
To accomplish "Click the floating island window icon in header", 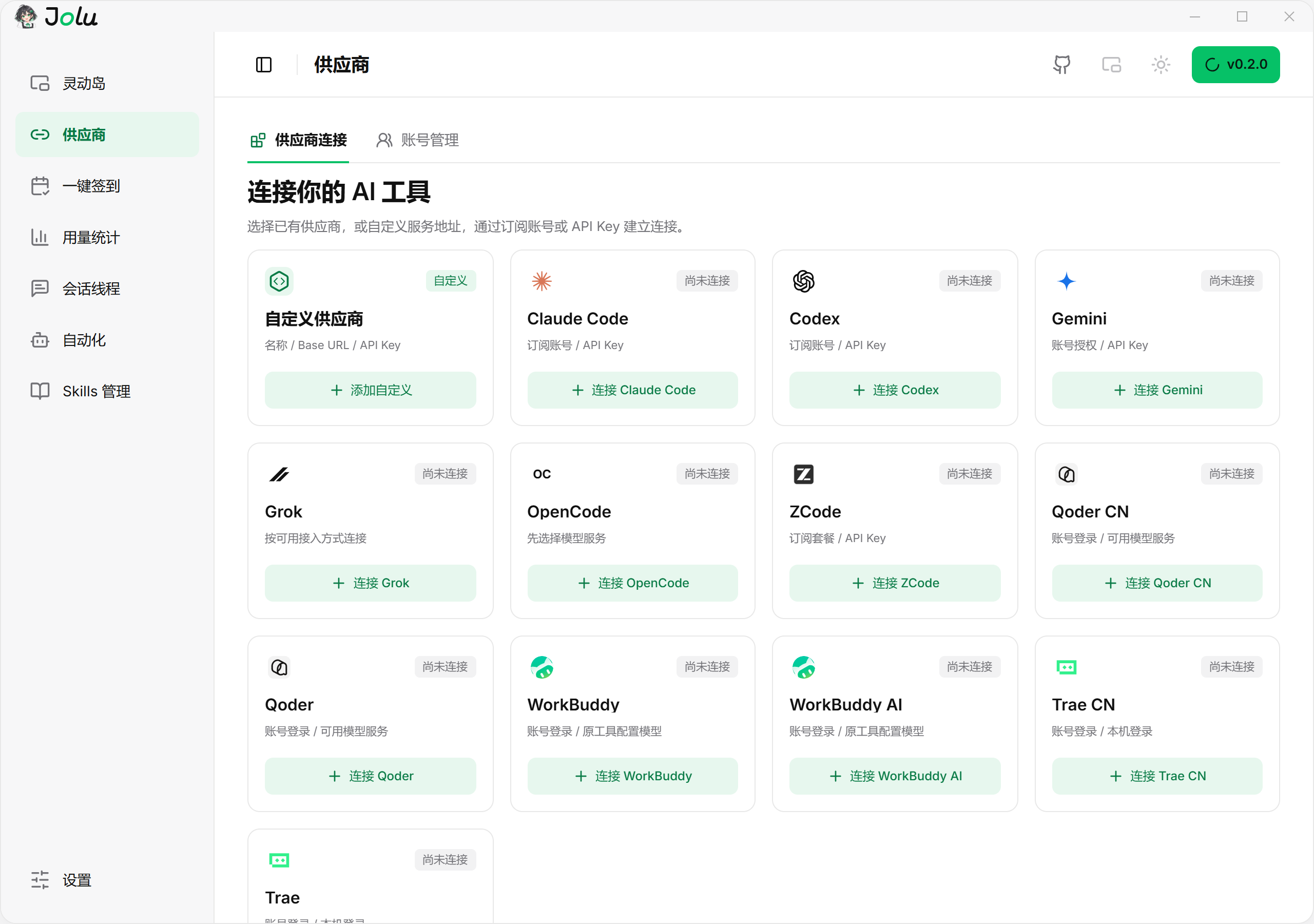I will point(1111,65).
